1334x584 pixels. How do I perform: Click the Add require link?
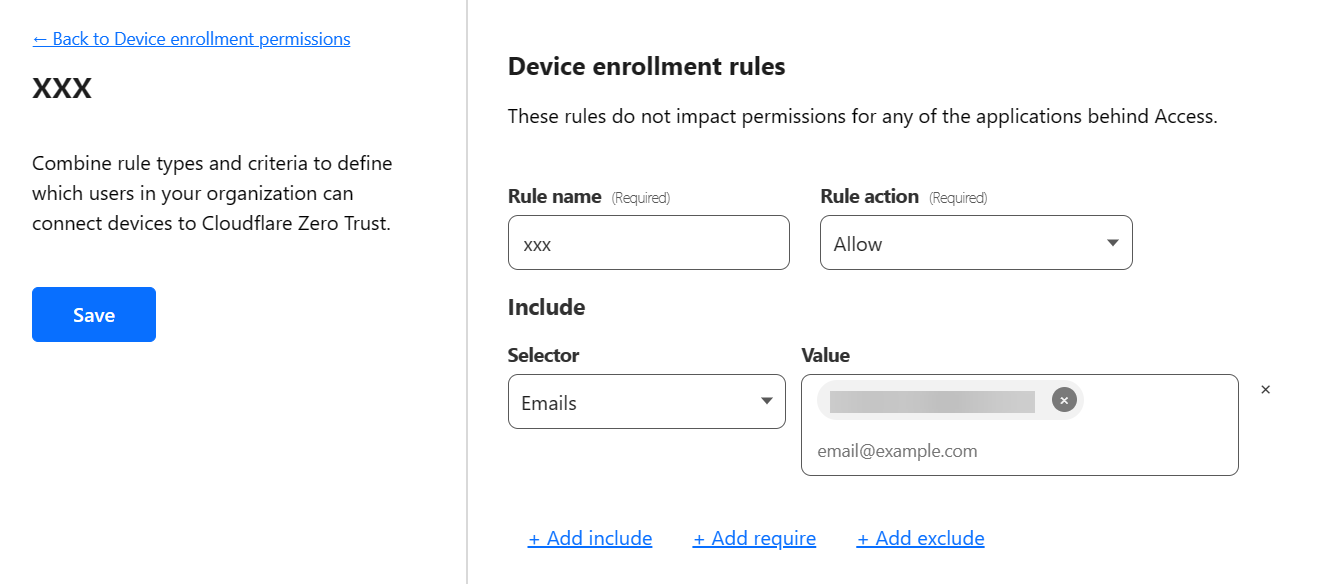coord(754,539)
